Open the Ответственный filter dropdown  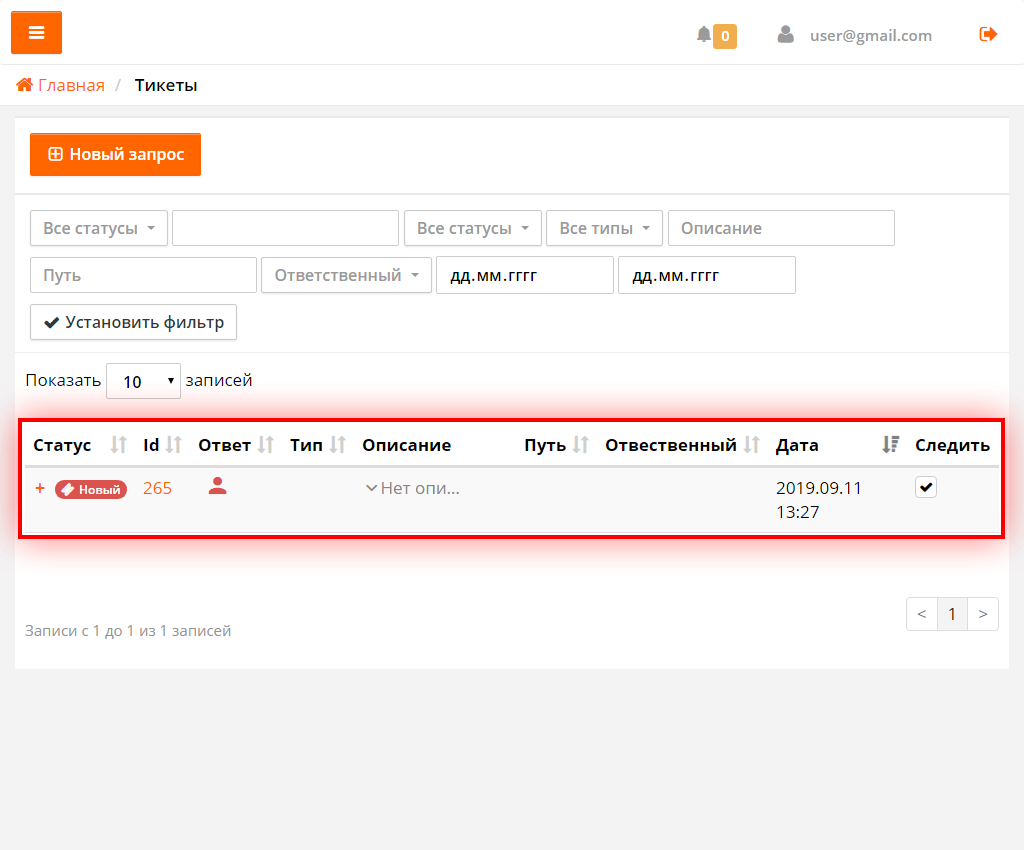click(x=346, y=275)
